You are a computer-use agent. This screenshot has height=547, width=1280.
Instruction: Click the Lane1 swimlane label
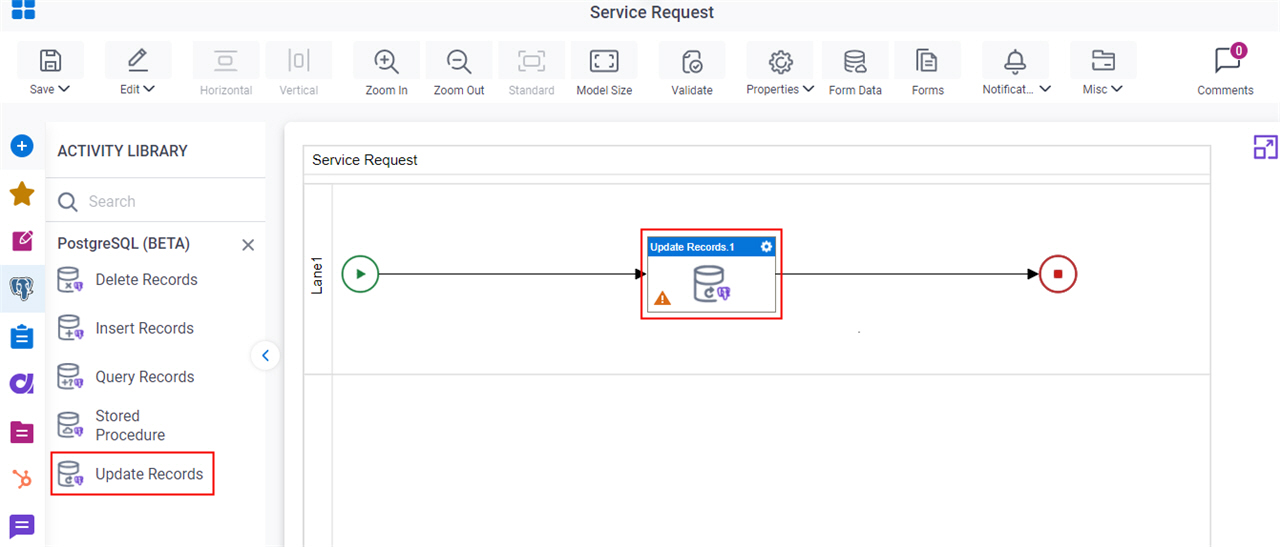[x=318, y=274]
